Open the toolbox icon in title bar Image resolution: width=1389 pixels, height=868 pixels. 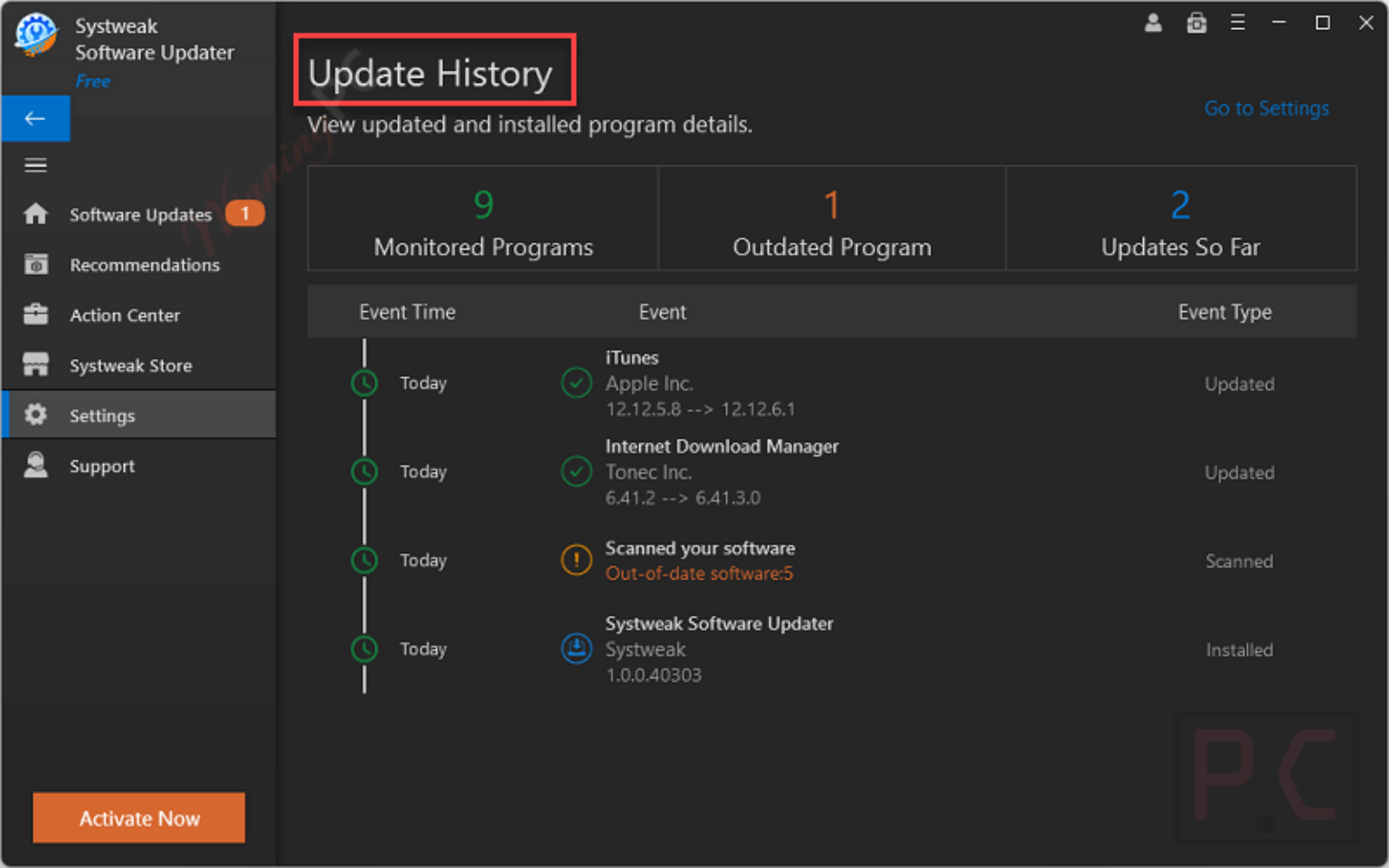1196,23
